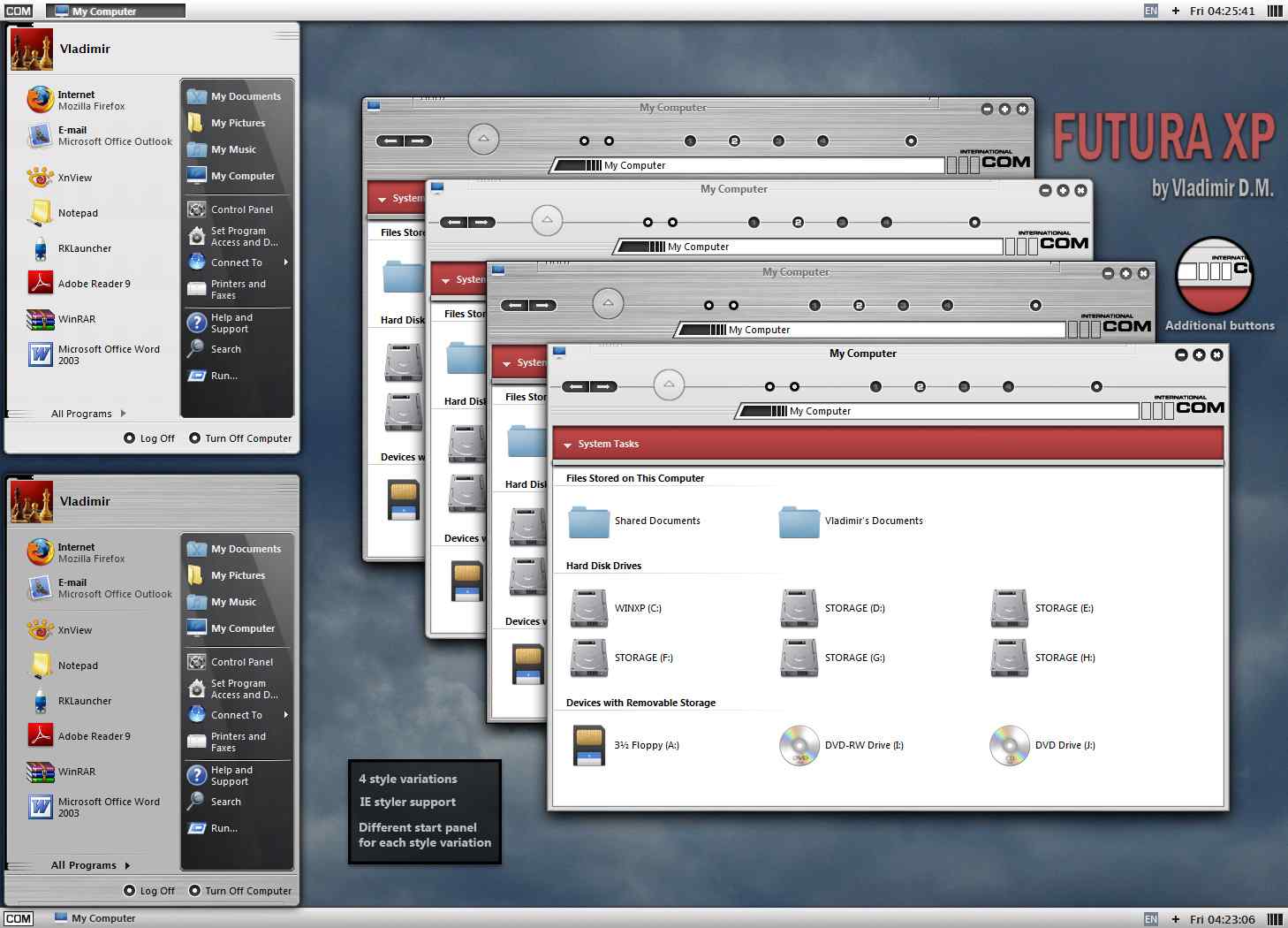Expand All Programs in upper start menu
Image resolution: width=1288 pixels, height=928 pixels.
coord(88,414)
